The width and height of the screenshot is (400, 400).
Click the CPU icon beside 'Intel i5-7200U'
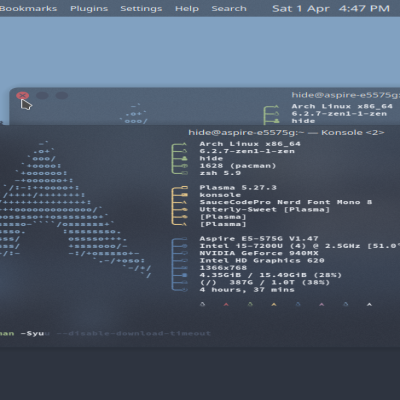click(185, 246)
